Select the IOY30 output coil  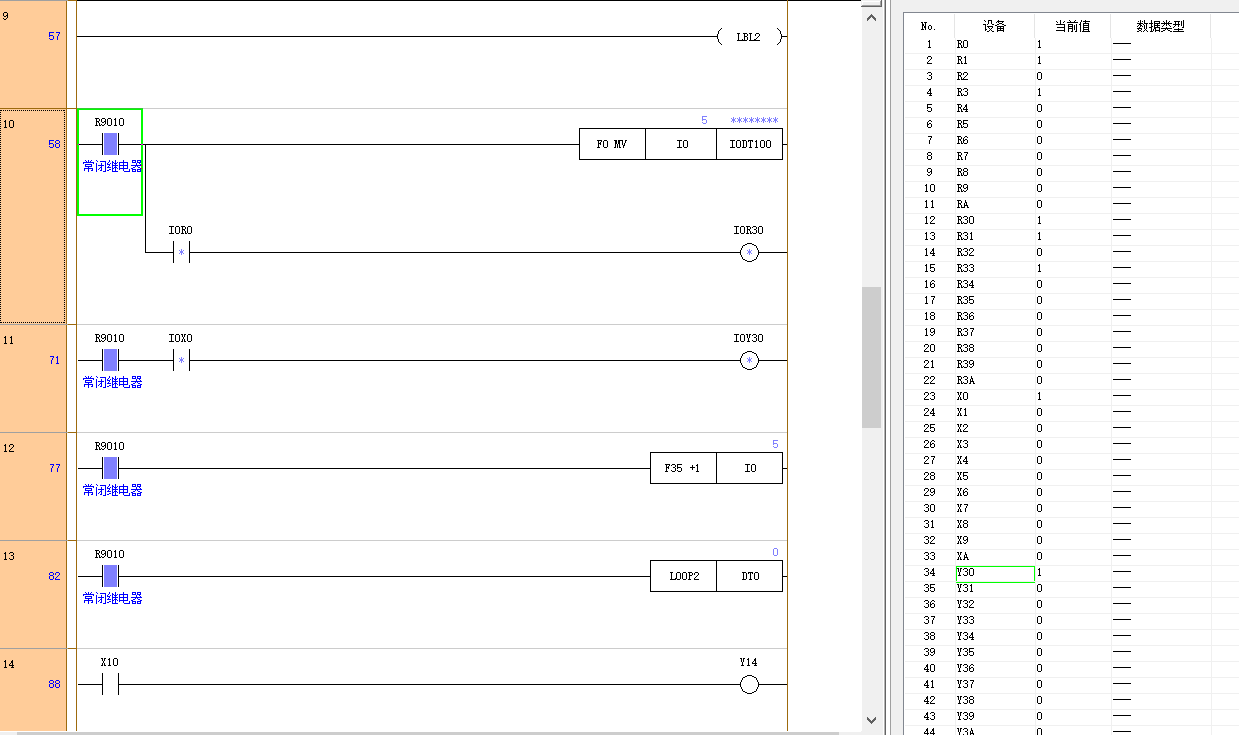coord(749,361)
